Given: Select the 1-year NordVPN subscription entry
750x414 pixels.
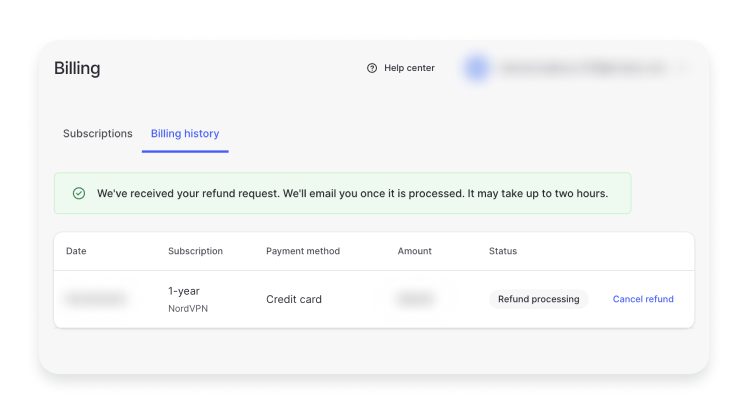Looking at the screenshot, I should point(188,299).
